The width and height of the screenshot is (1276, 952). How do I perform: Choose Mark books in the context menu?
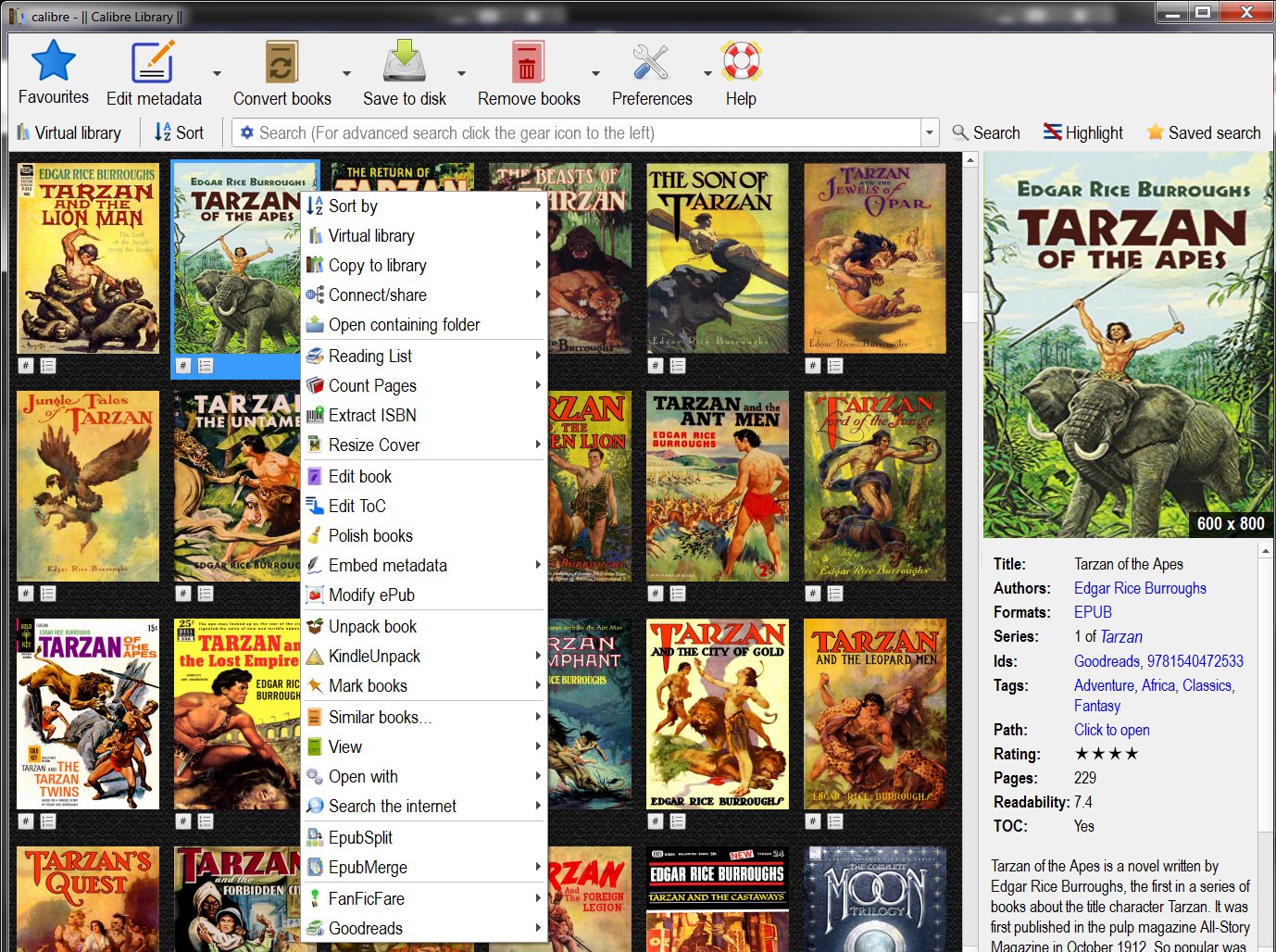click(x=424, y=686)
